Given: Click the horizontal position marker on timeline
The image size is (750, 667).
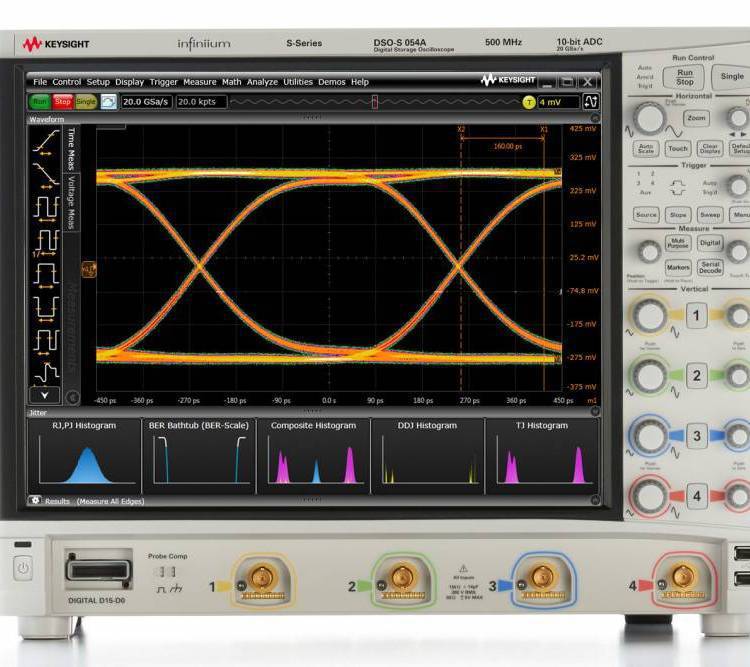Looking at the screenshot, I should pos(375,101).
